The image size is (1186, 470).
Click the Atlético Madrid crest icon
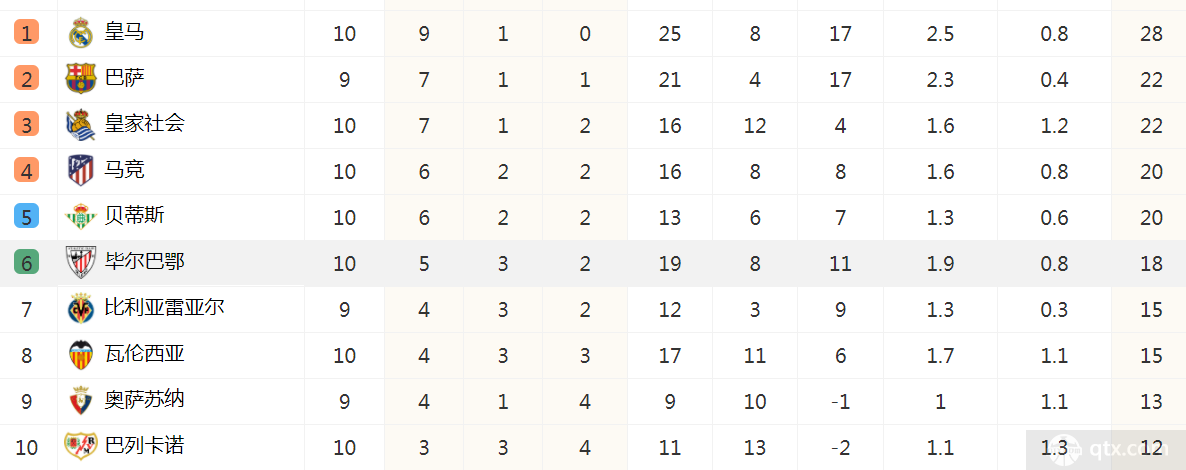[x=80, y=171]
